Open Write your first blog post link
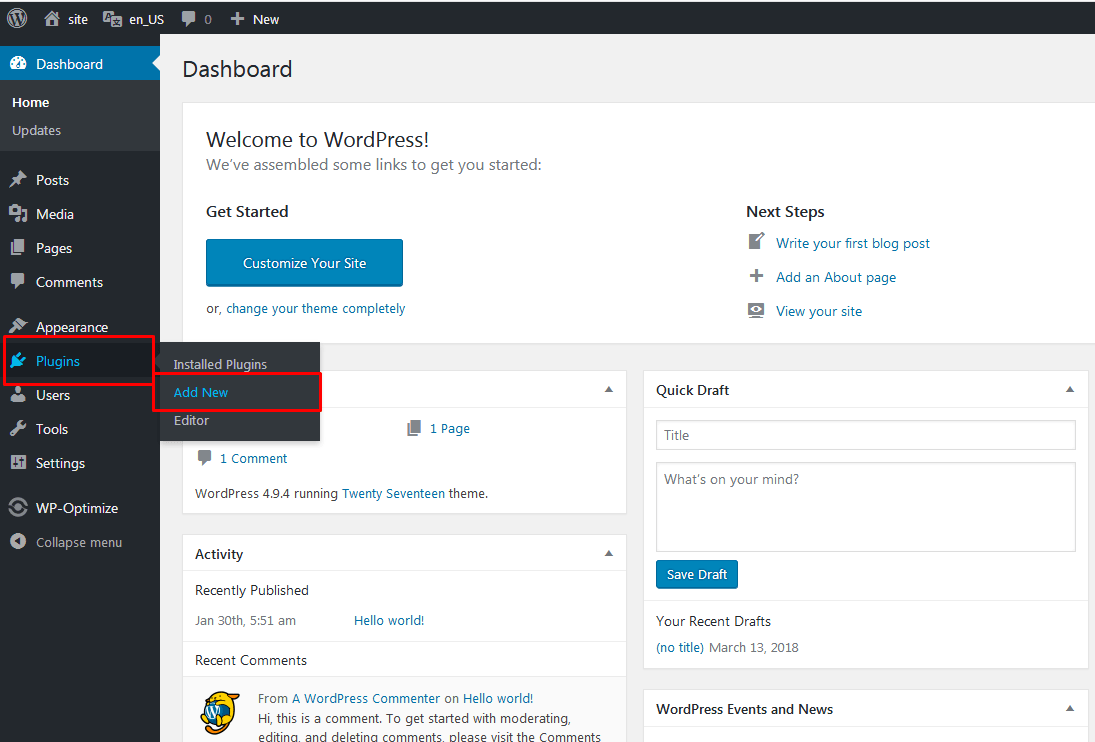The width and height of the screenshot is (1095, 742). (853, 243)
